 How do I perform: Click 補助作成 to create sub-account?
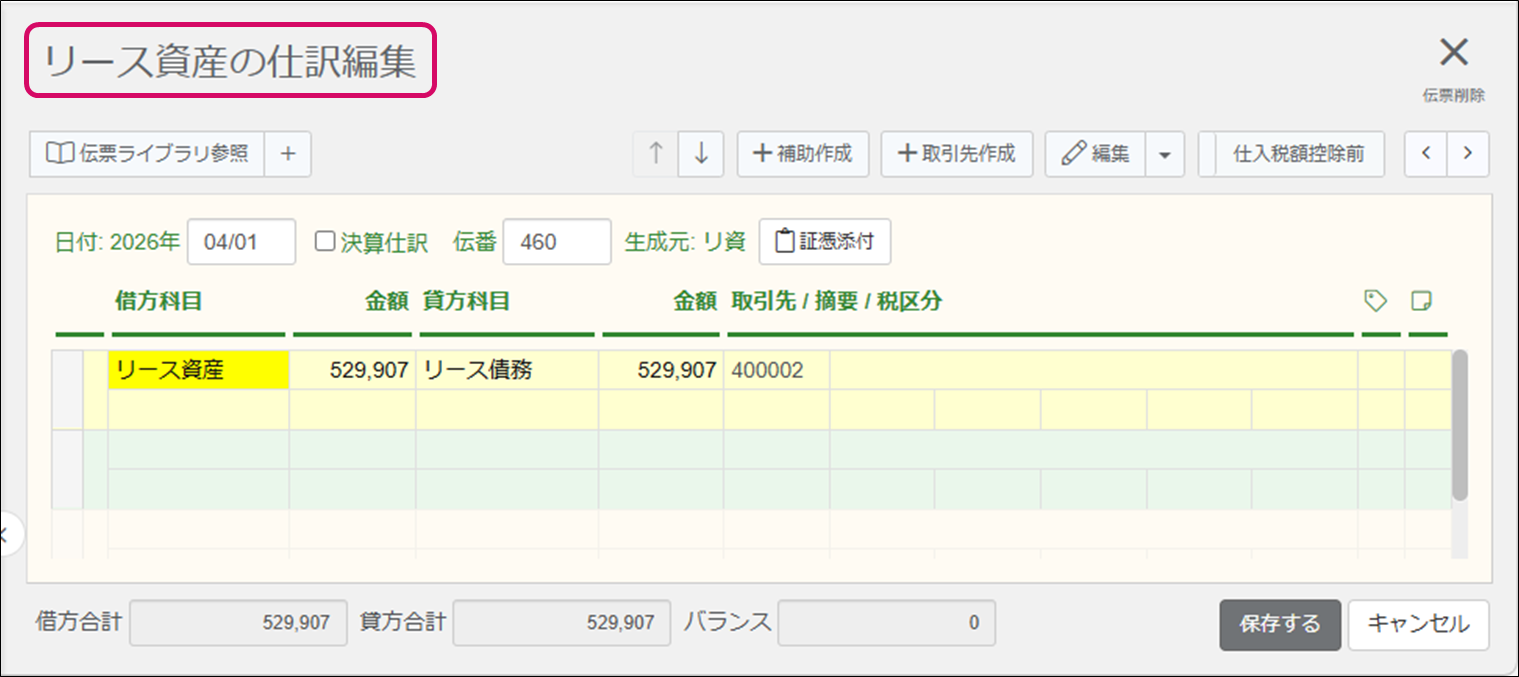click(803, 154)
